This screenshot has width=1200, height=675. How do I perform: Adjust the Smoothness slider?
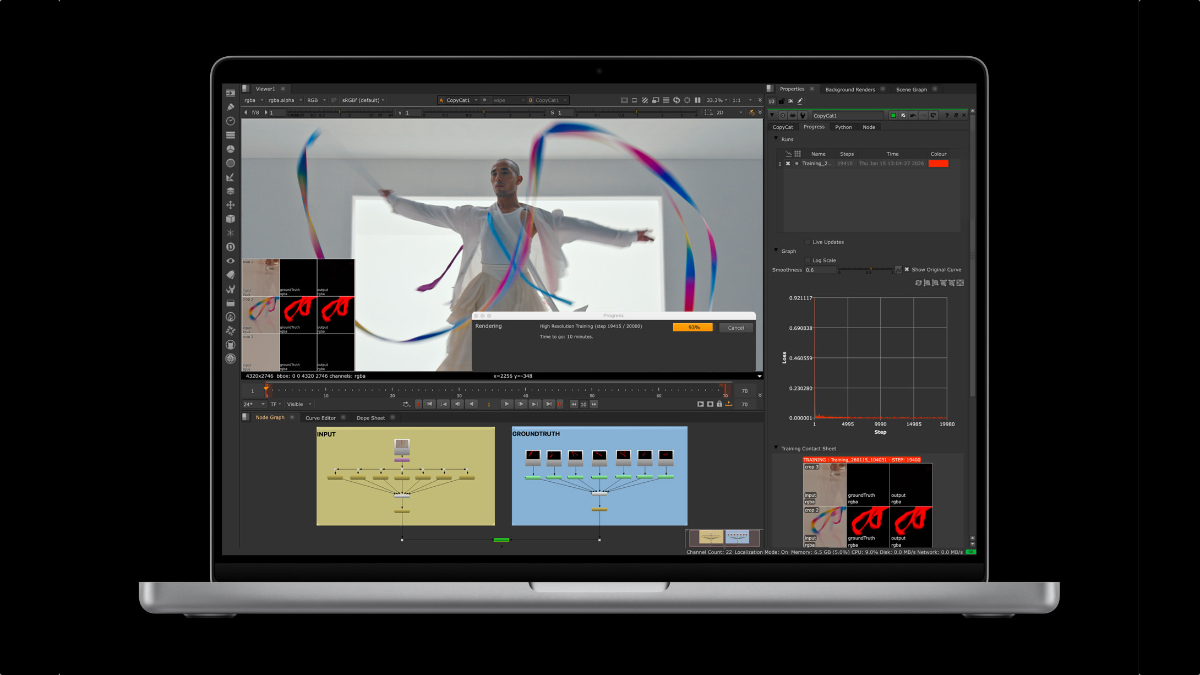point(870,269)
